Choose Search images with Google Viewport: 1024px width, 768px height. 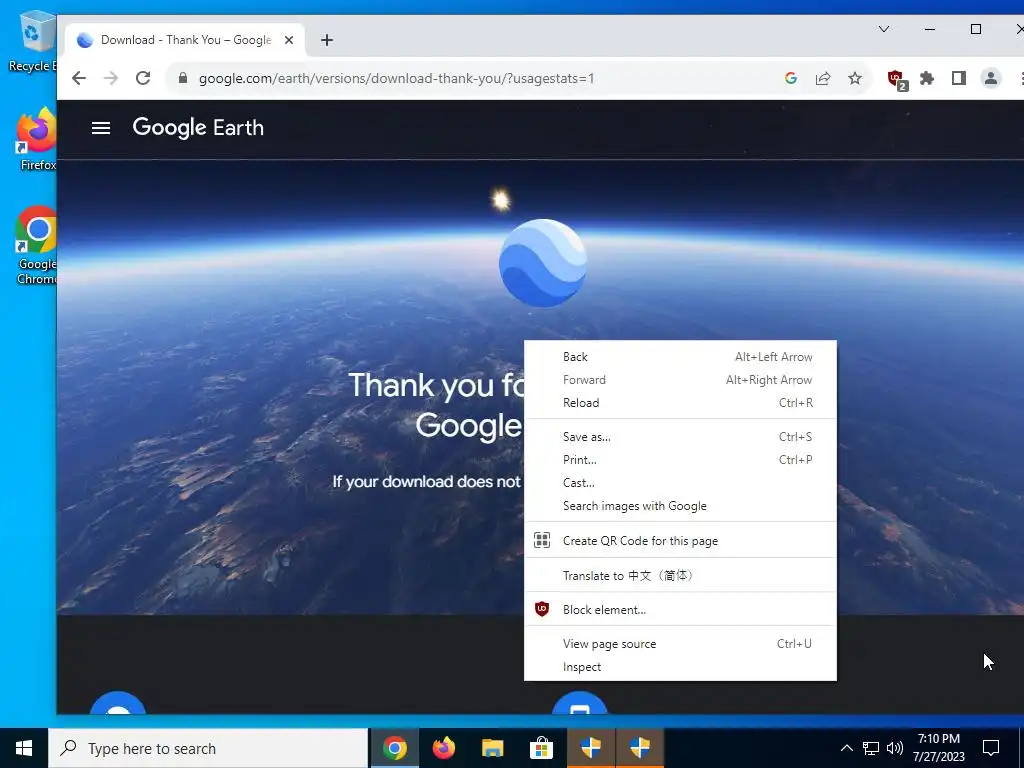[x=680, y=506]
